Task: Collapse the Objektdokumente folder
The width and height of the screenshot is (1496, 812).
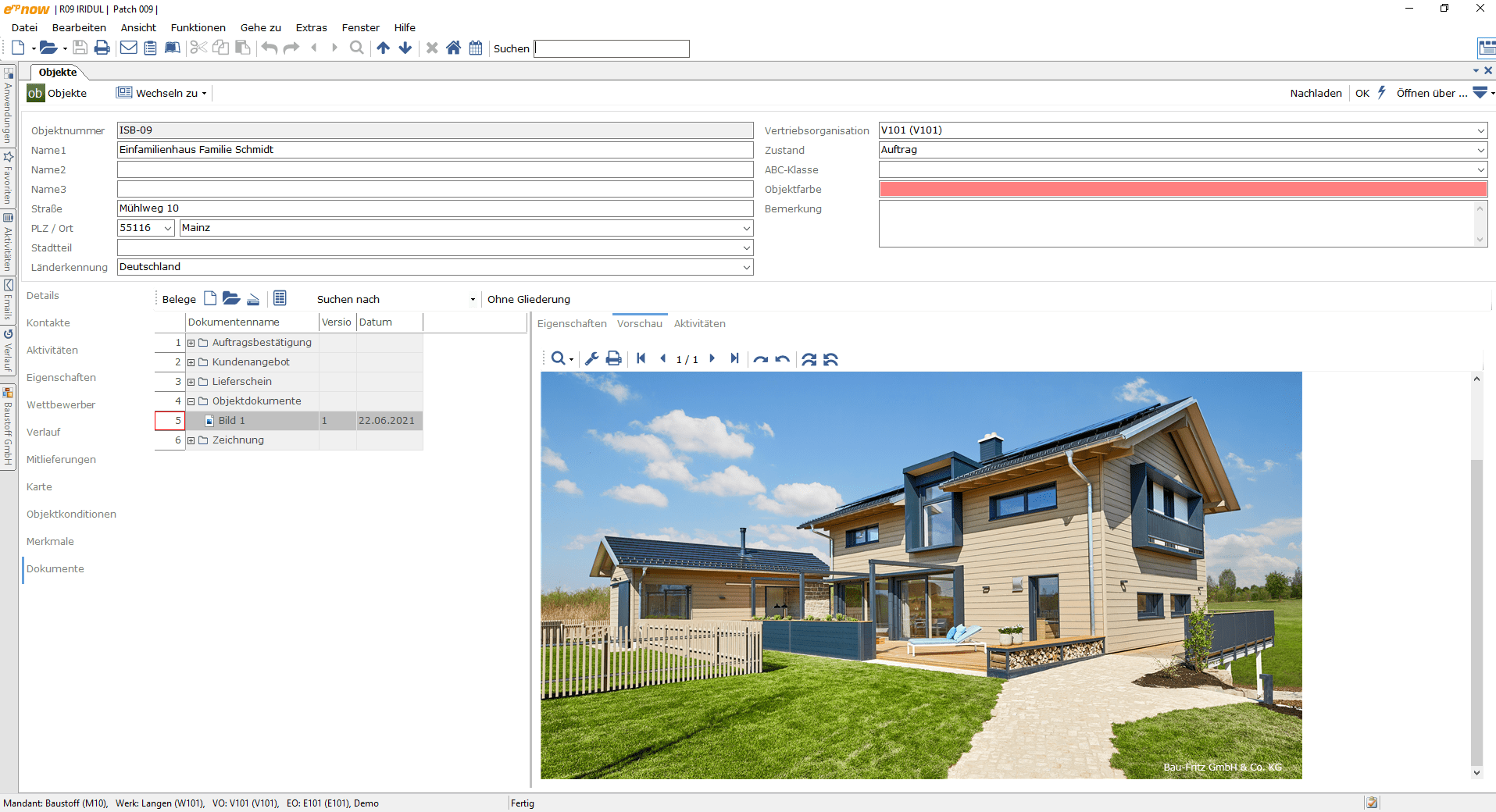Action: (191, 401)
